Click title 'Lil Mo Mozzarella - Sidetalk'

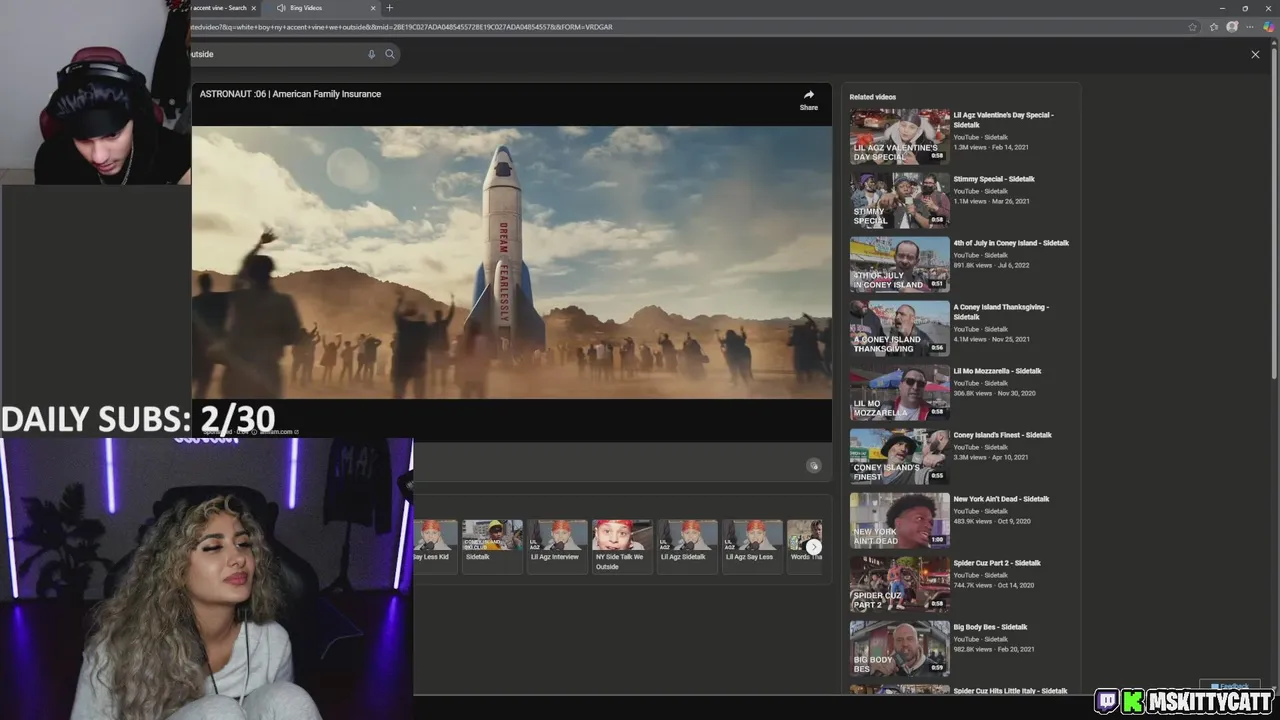pyautogui.click(x=997, y=371)
